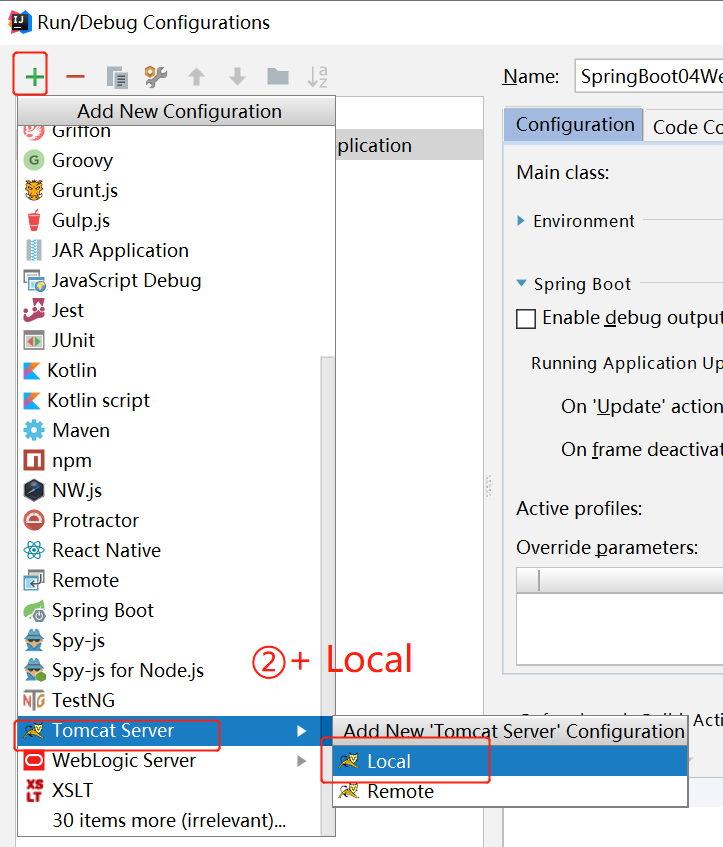Click the 'Override parameters:' label
This screenshot has height=847, width=723.
(607, 548)
